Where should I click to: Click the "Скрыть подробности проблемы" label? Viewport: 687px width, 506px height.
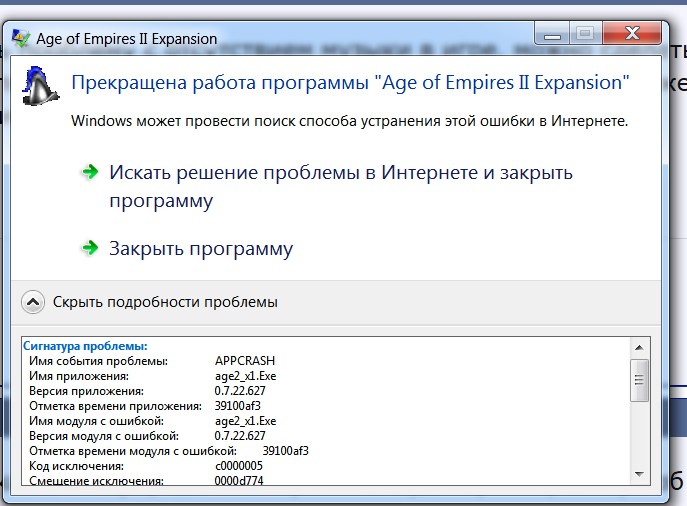(x=165, y=301)
